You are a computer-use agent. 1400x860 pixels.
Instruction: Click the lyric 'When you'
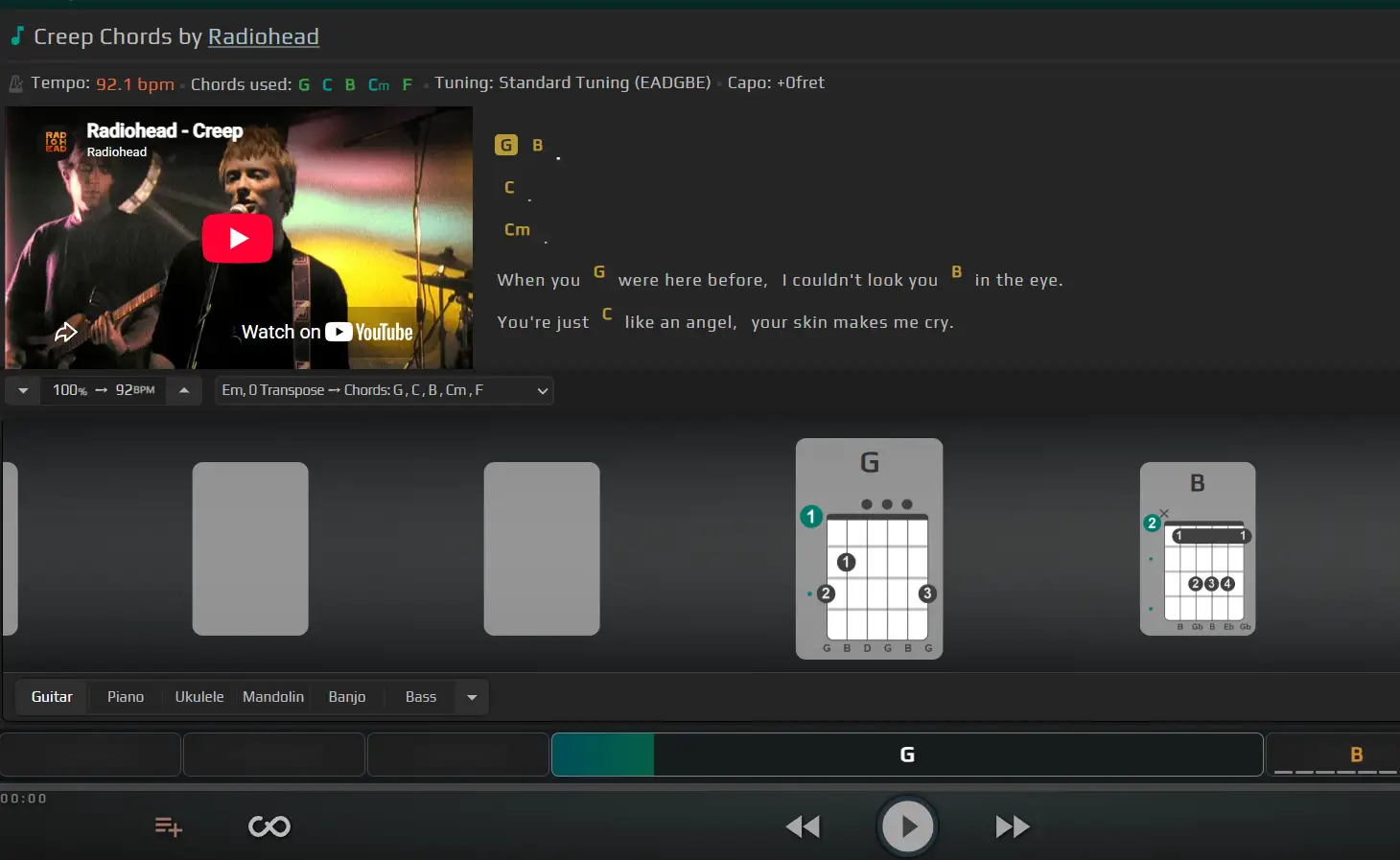tap(539, 280)
